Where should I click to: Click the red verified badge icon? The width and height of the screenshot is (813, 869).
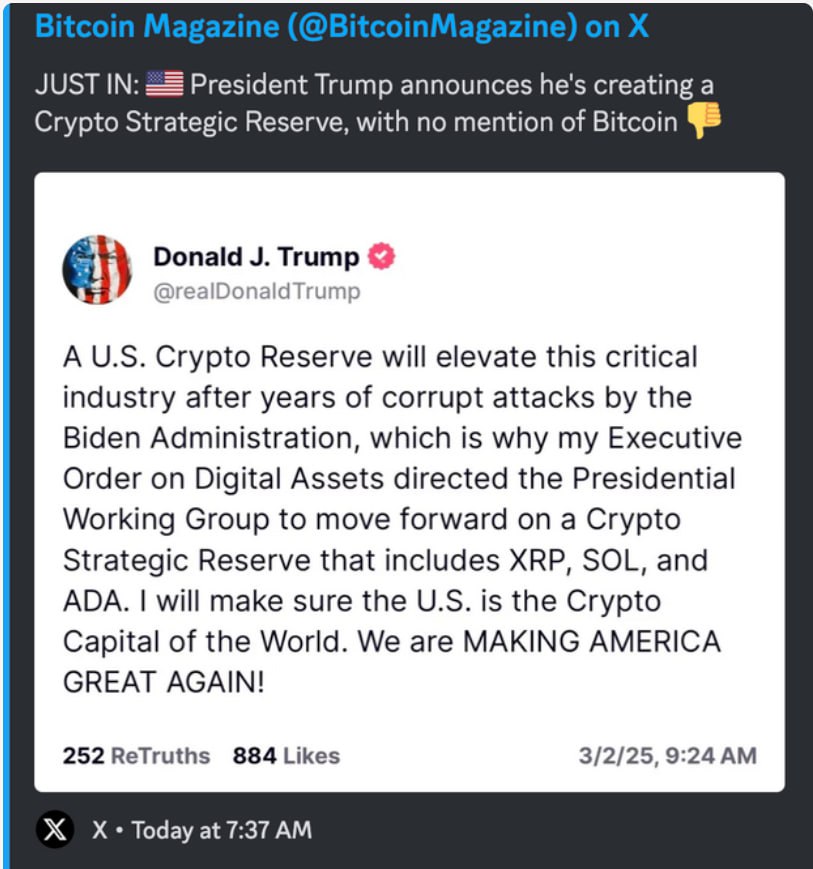[382, 257]
